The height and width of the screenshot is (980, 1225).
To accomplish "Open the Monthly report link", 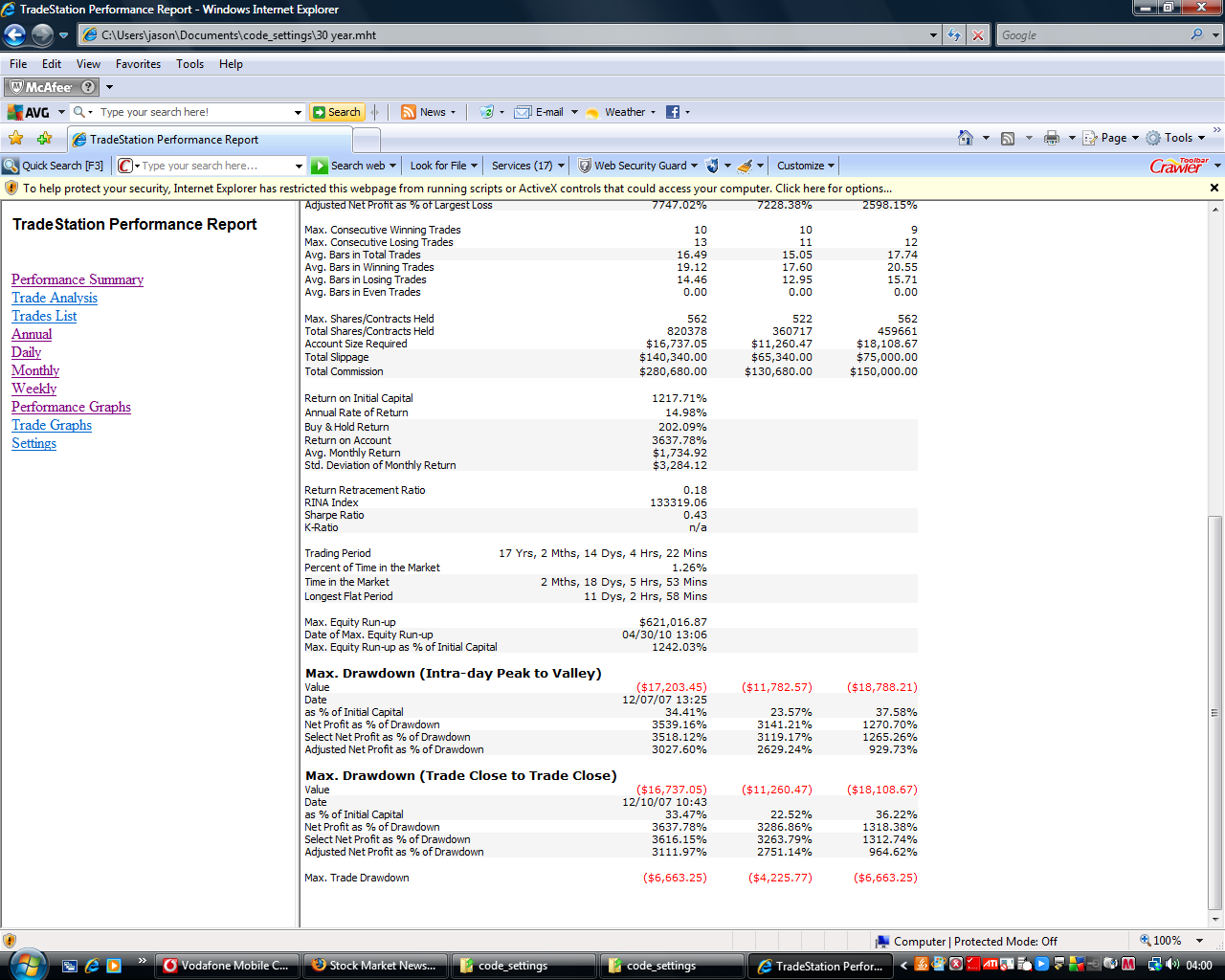I will point(35,370).
